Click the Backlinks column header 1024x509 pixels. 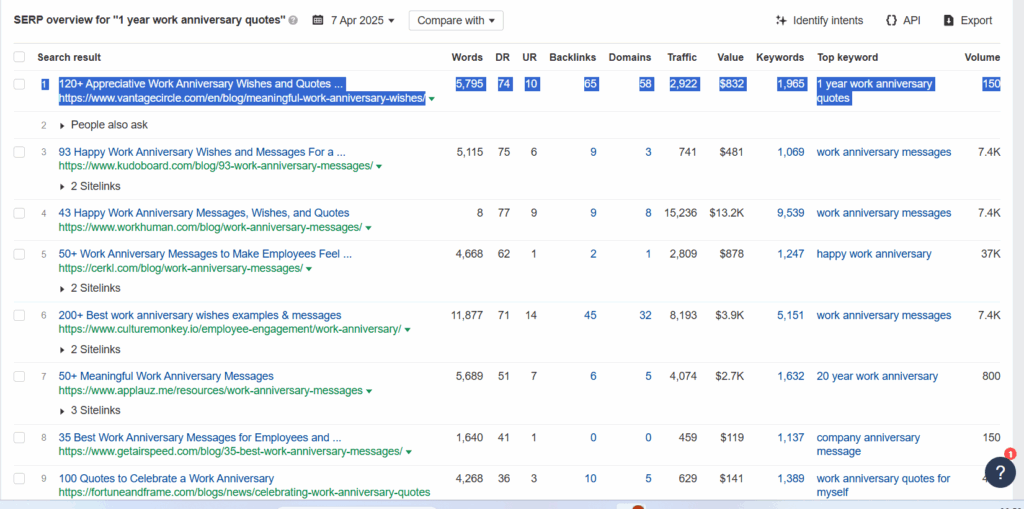tap(573, 57)
